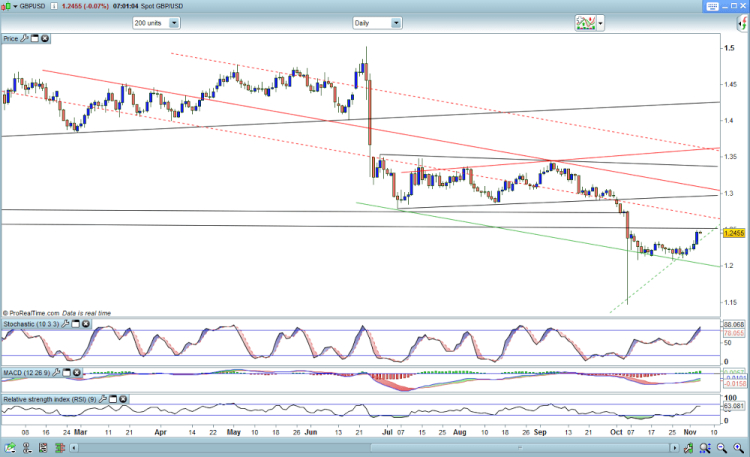Click the Stochastic panel window icon
Image resolution: width=750 pixels, height=457 pixels.
point(76,324)
